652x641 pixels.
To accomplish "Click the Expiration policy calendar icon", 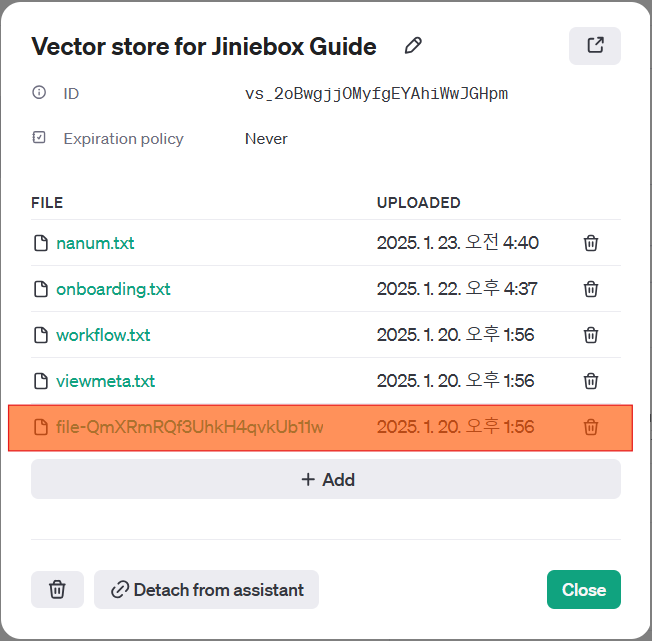I will click(x=39, y=138).
